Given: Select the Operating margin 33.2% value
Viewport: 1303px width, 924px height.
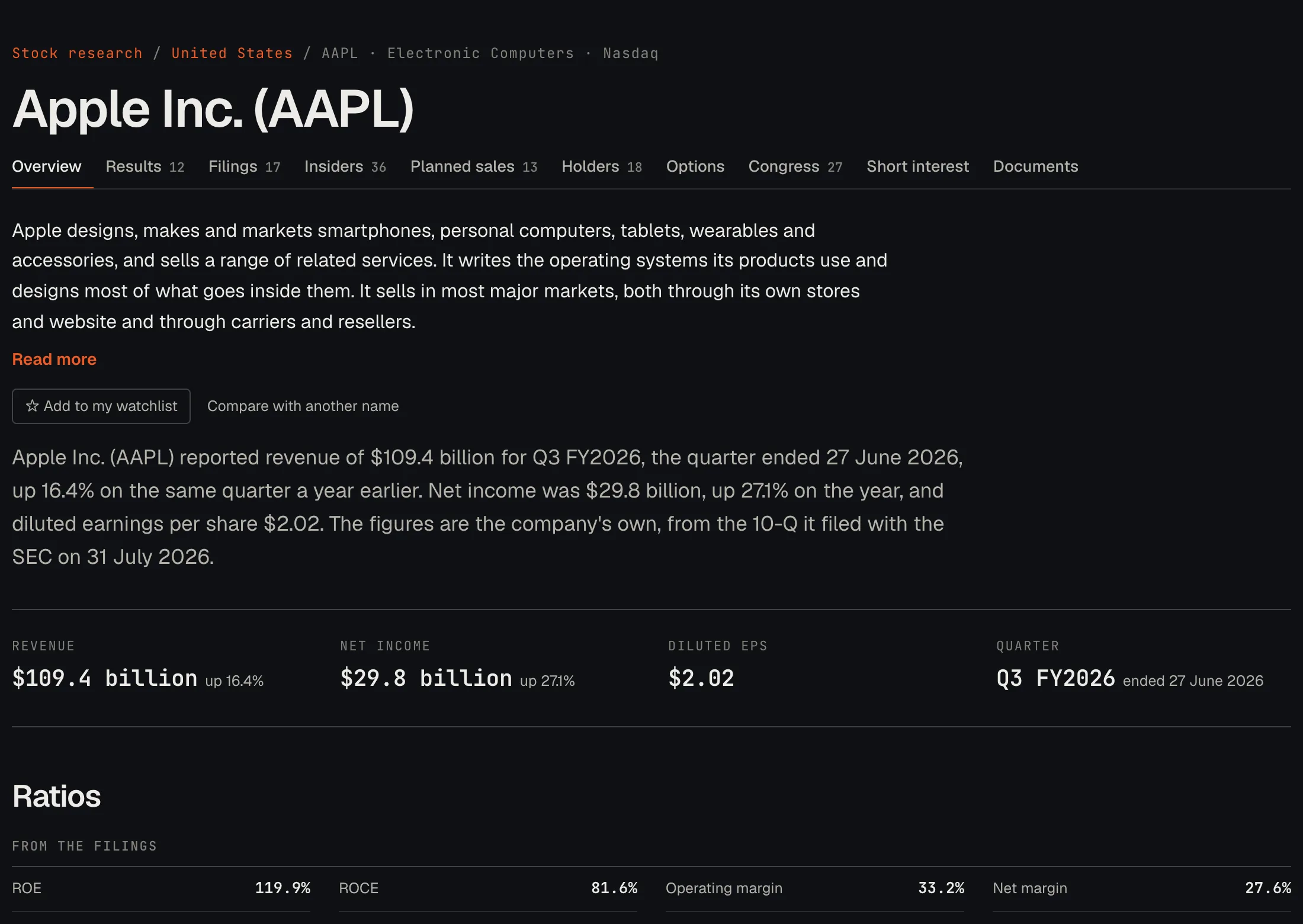Looking at the screenshot, I should point(941,888).
